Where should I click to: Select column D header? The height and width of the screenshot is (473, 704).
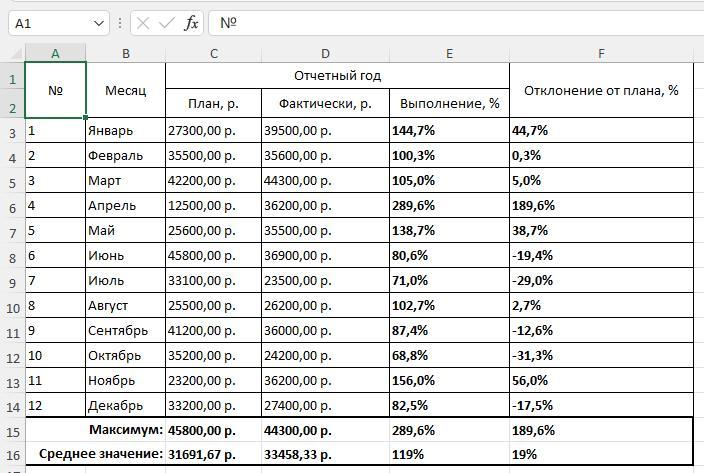tap(326, 54)
